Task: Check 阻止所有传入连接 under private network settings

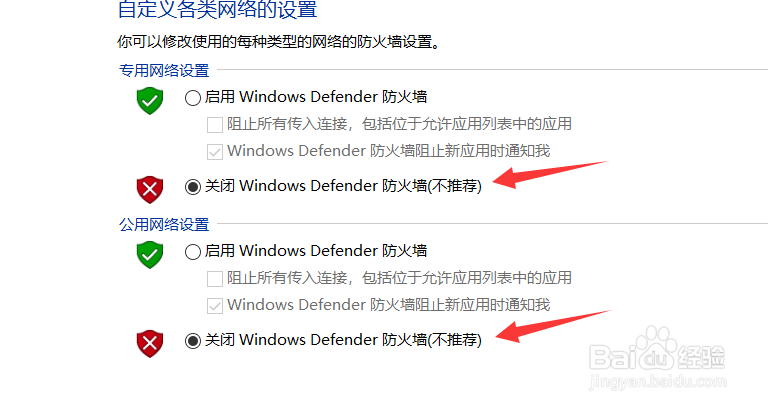Action: pyautogui.click(x=215, y=124)
